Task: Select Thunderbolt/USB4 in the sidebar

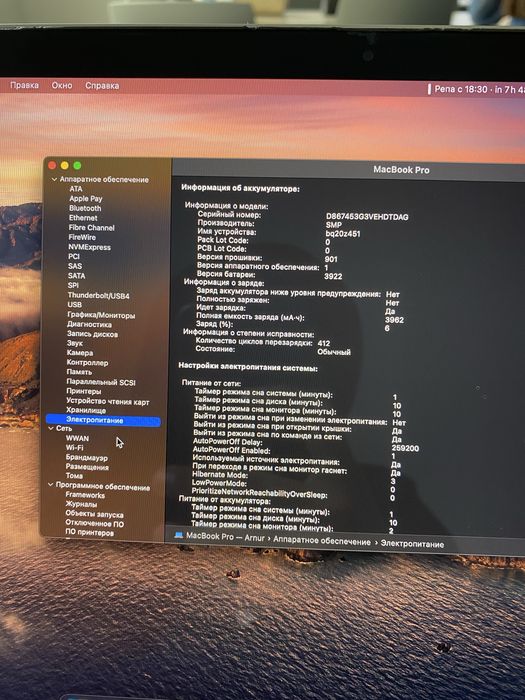Action: 98,296
